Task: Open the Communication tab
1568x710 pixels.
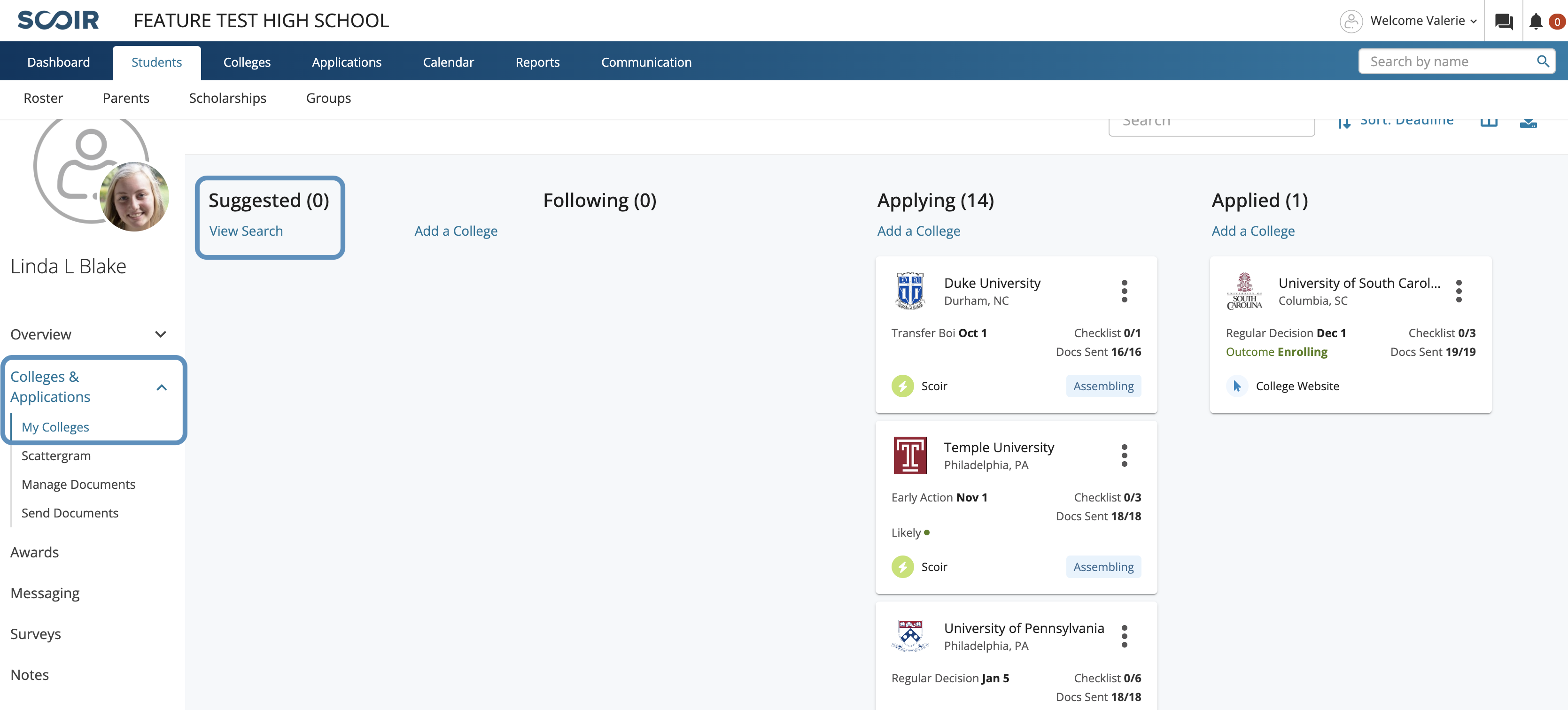Action: (x=646, y=62)
